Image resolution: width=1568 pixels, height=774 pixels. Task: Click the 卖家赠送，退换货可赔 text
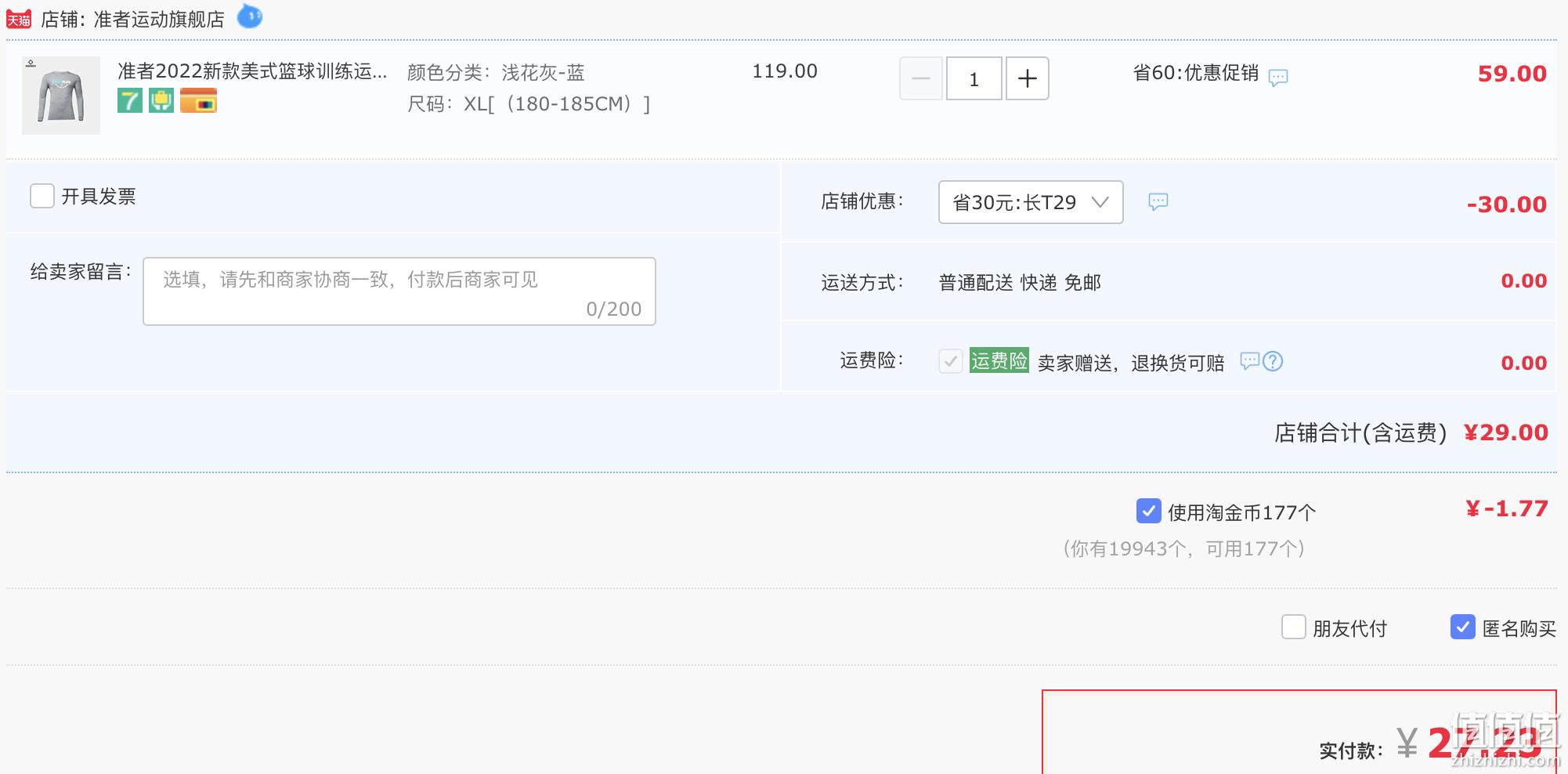[x=1131, y=363]
